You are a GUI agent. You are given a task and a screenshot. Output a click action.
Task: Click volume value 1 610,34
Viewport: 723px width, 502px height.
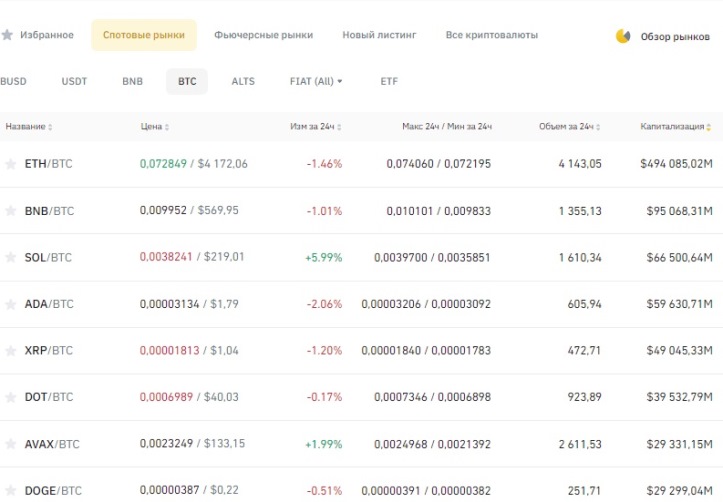point(580,258)
